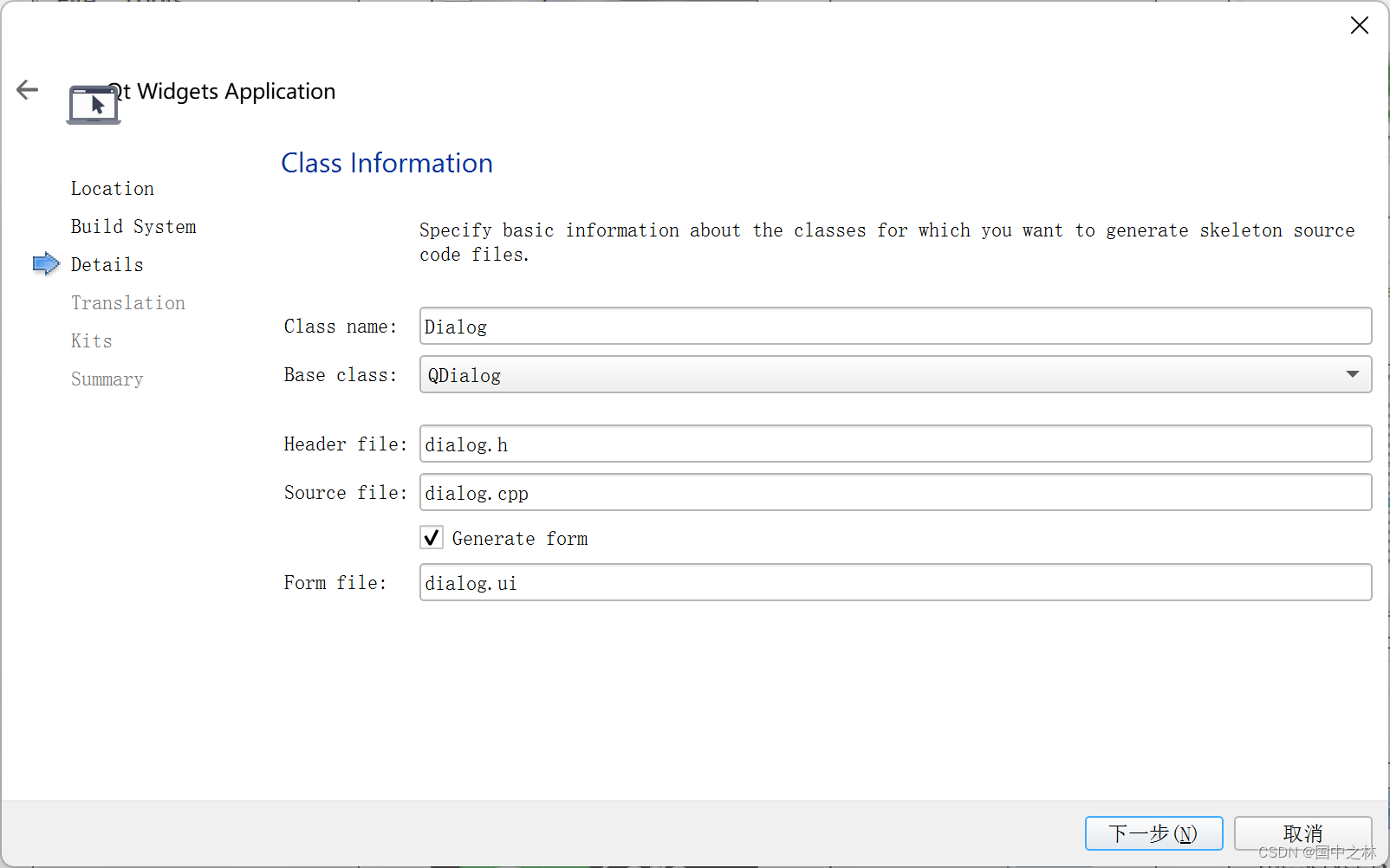Click the Base class: label
Image resolution: width=1390 pixels, height=868 pixels.
click(341, 375)
